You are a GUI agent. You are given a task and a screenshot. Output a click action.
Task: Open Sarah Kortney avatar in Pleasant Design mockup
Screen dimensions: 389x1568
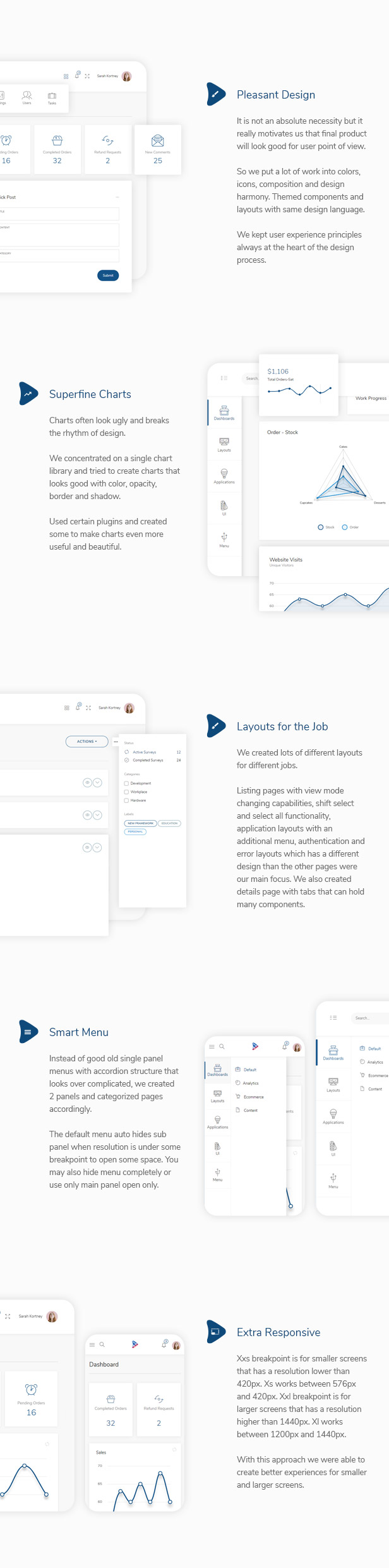pyautogui.click(x=126, y=76)
